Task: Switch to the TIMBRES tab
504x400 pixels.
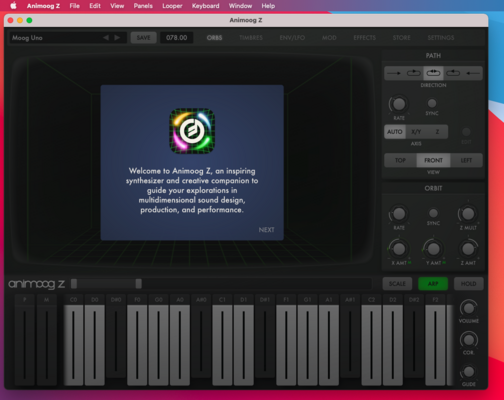Action: point(251,38)
